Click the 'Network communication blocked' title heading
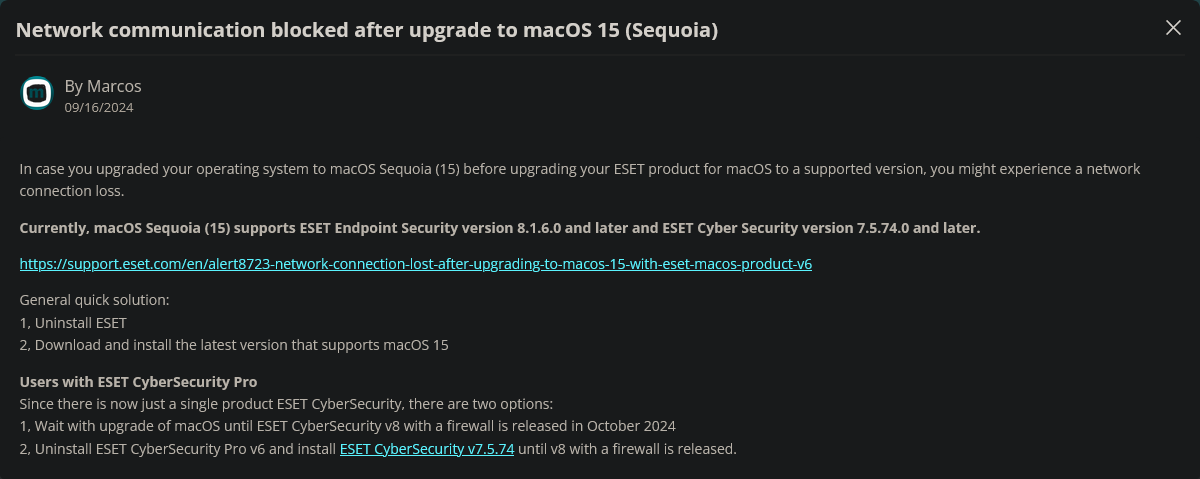1200x479 pixels. coord(367,30)
